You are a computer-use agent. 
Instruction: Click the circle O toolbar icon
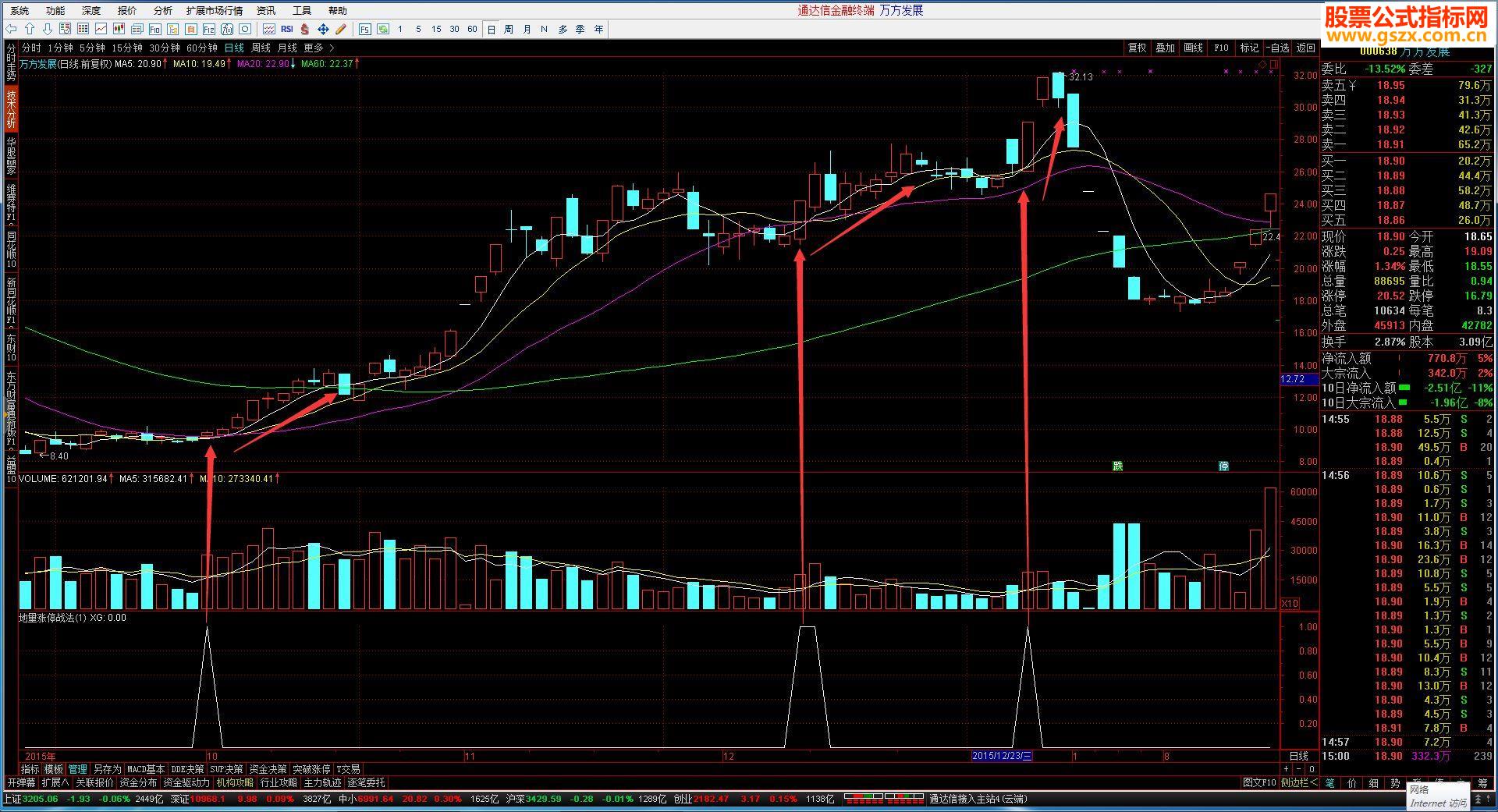[245, 29]
